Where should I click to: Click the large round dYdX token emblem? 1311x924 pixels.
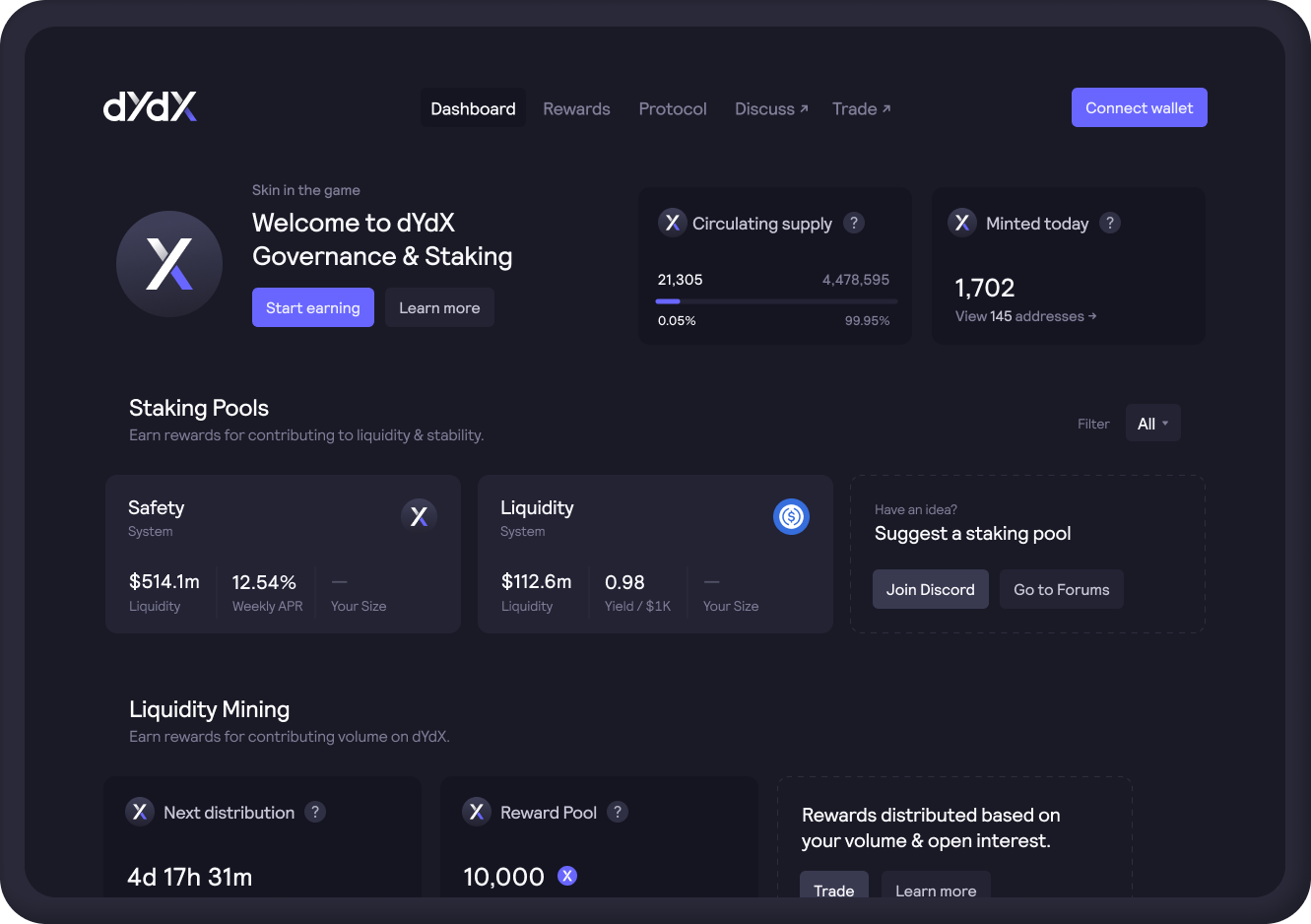[169, 264]
